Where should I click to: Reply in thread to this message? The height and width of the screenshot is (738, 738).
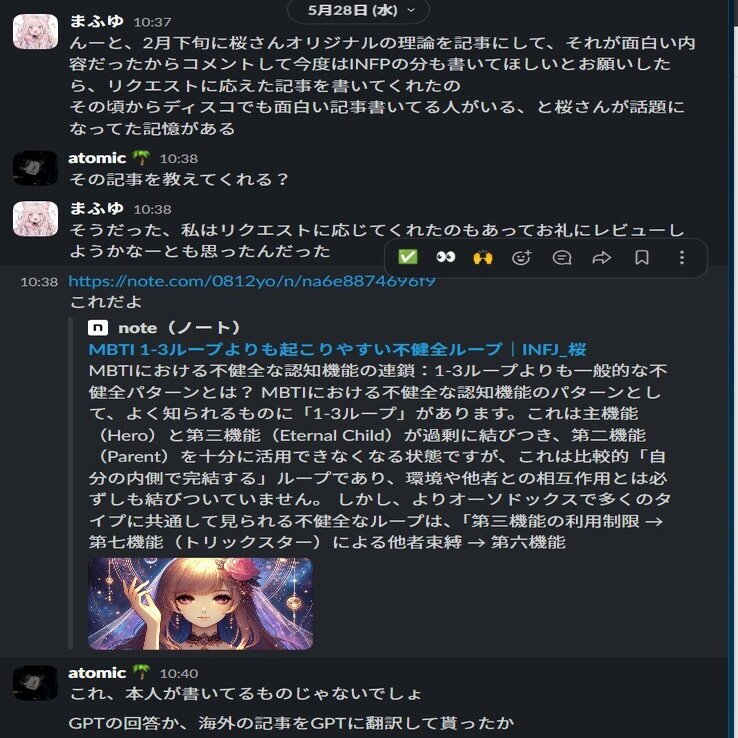pyautogui.click(x=562, y=257)
